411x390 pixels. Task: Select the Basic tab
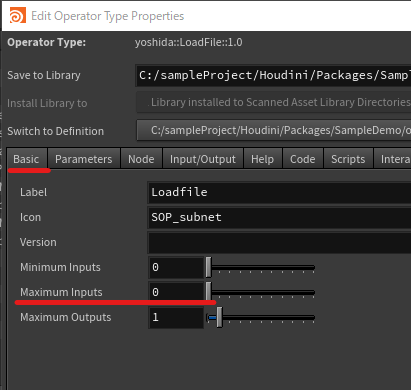pos(26,159)
